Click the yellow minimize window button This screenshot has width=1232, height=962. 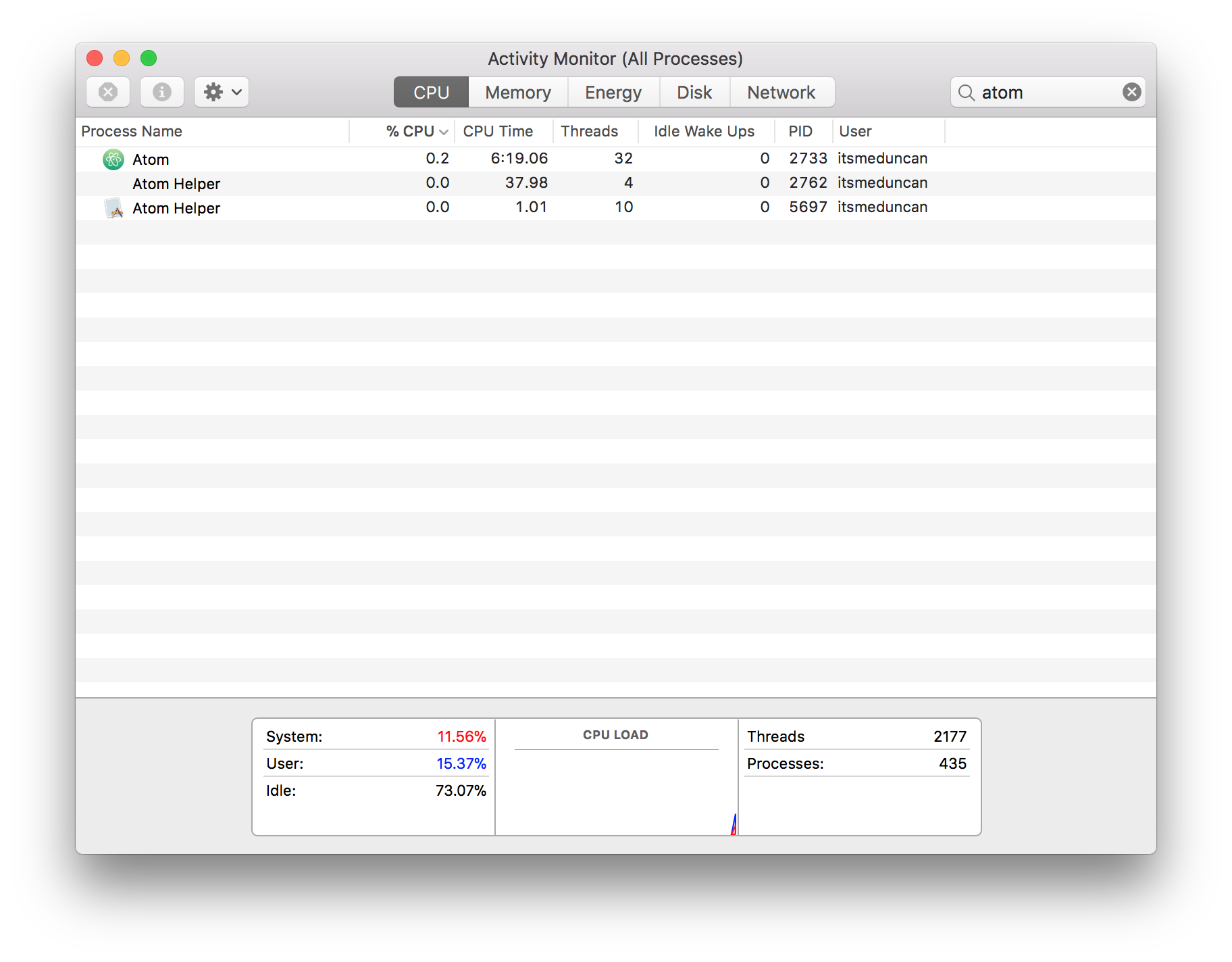[x=122, y=58]
